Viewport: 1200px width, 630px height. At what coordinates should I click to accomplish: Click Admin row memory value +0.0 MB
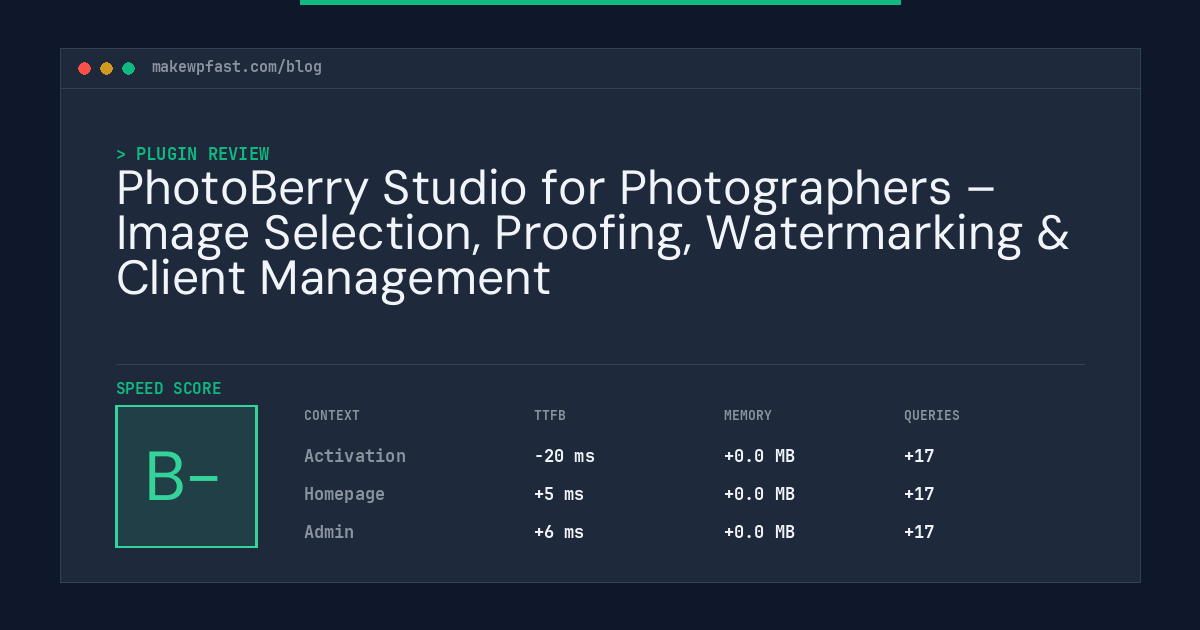(759, 532)
